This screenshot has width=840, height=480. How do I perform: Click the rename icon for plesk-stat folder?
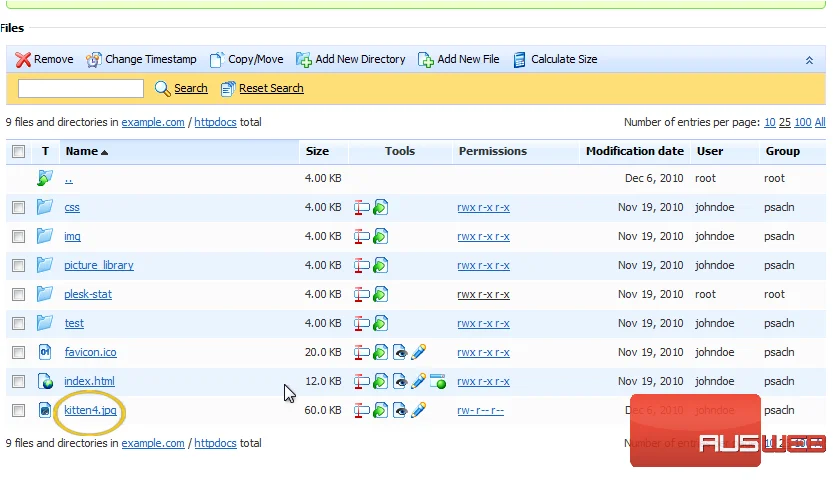(362, 294)
